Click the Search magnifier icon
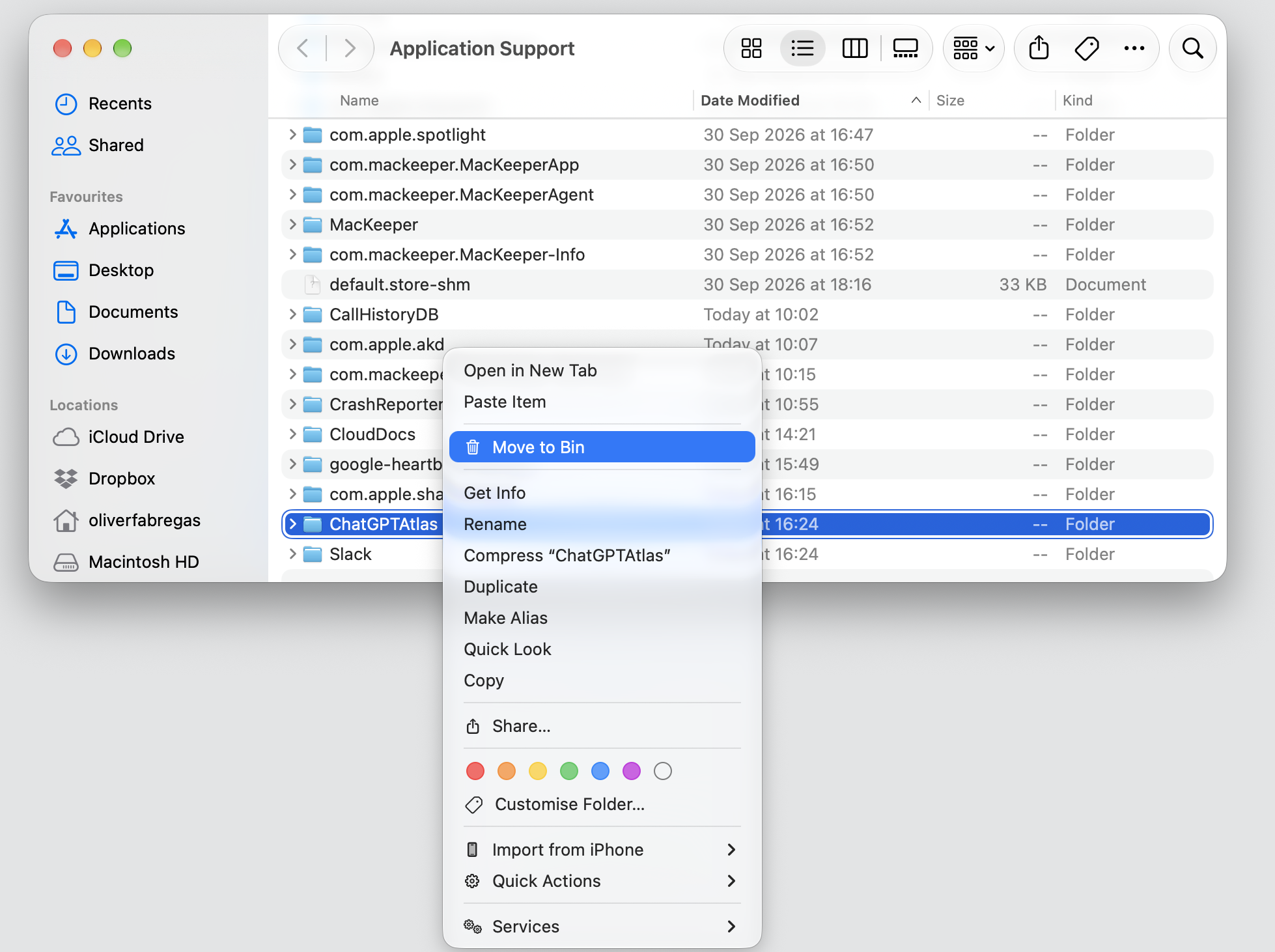 pos(1192,48)
